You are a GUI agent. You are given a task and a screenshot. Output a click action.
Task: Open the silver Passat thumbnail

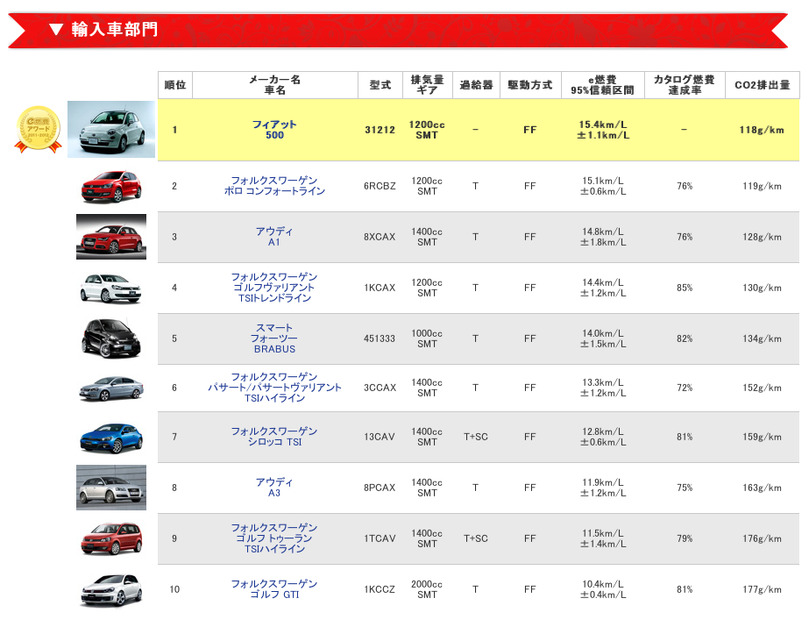click(111, 388)
